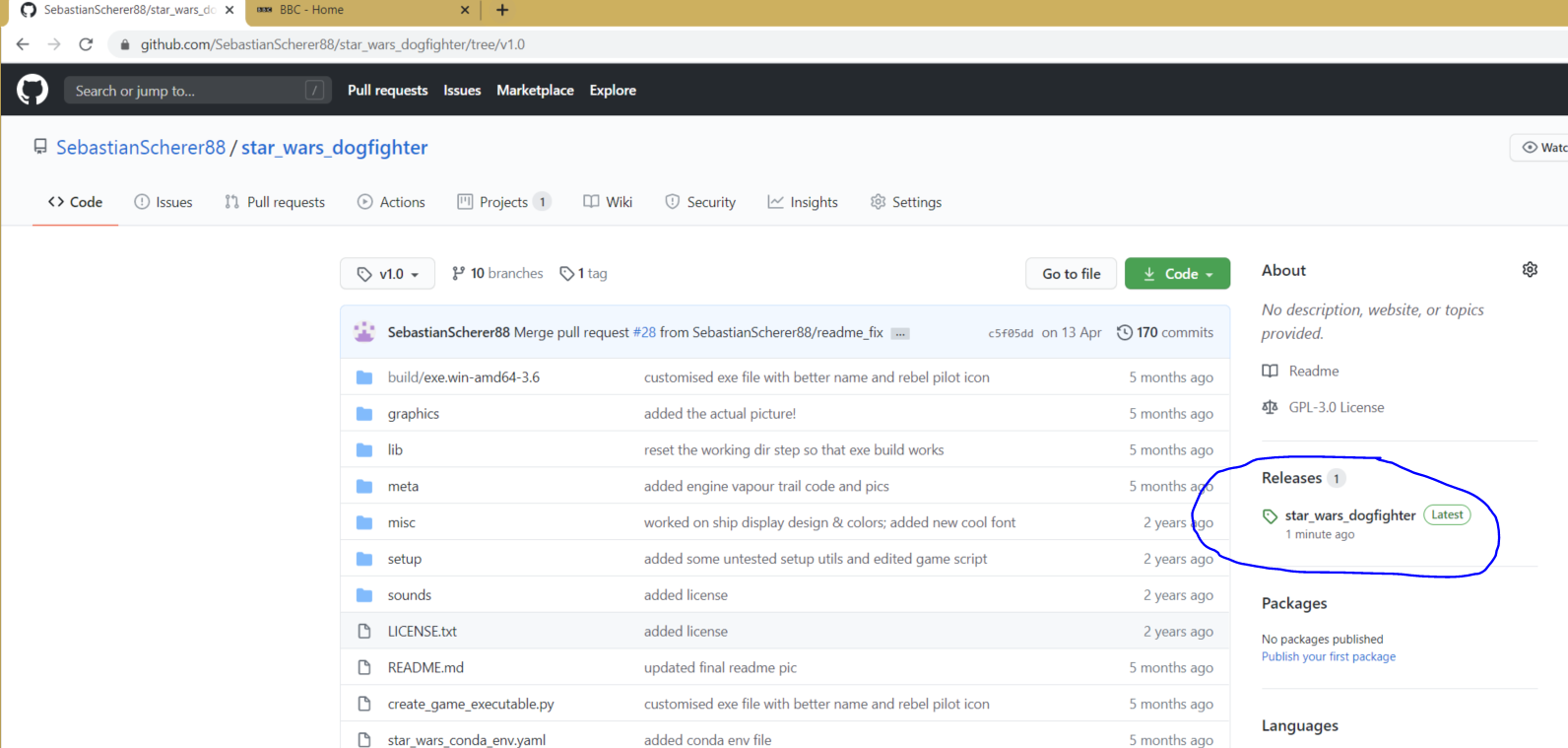Open a new browser tab with plus icon
Image resolution: width=1568 pixels, height=748 pixels.
[x=502, y=10]
